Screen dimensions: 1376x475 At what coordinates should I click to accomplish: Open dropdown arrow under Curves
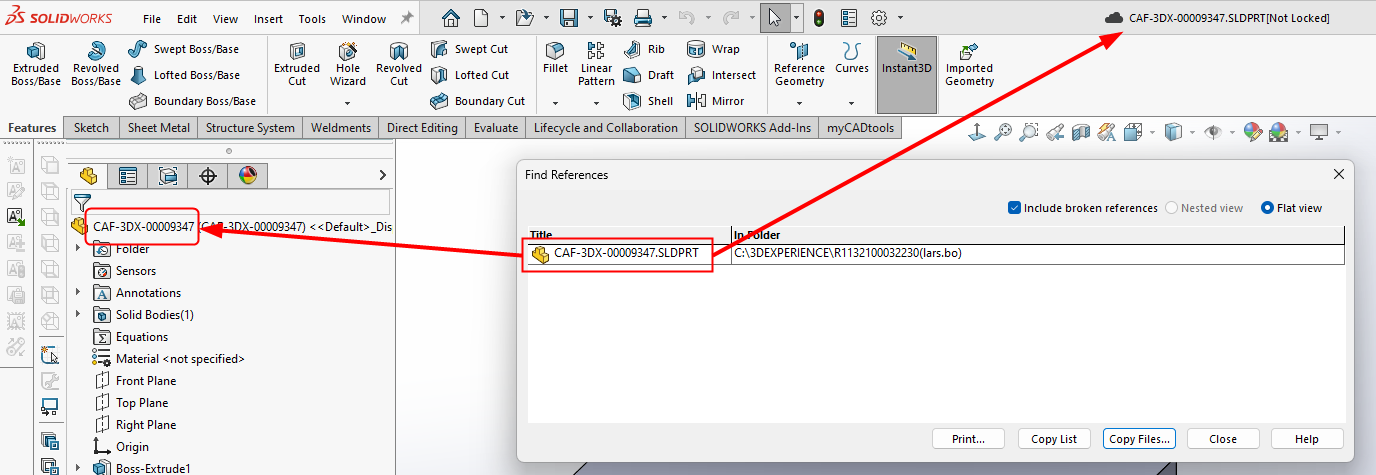tap(852, 103)
